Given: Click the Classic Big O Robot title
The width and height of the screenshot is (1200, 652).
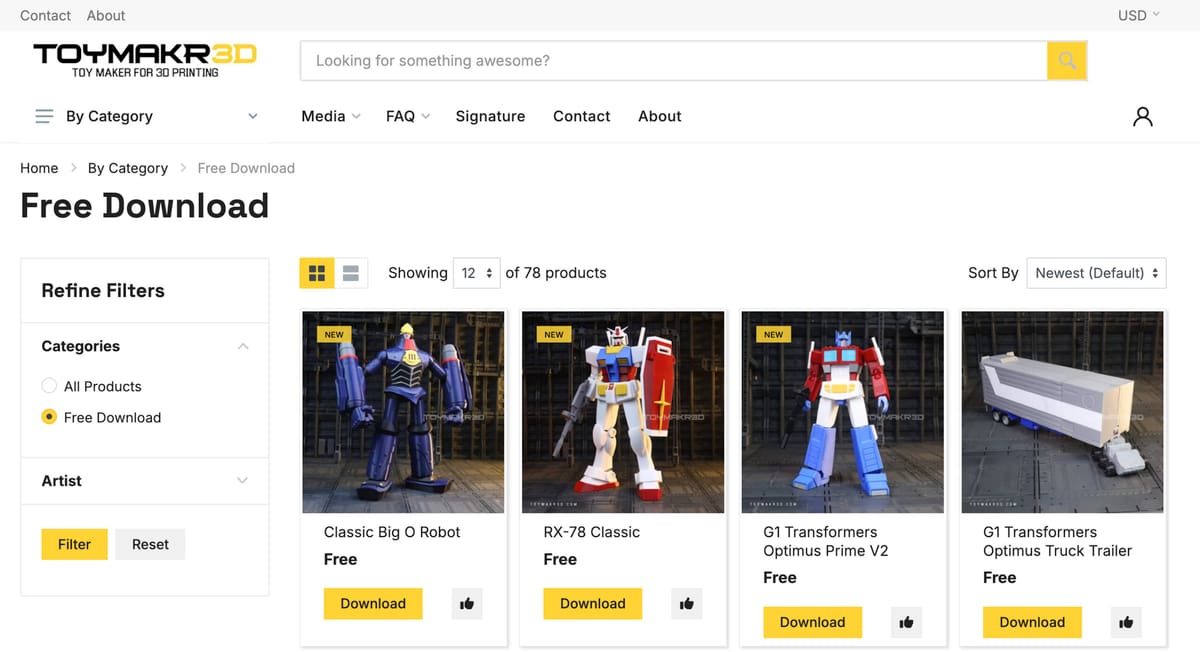Looking at the screenshot, I should coord(392,532).
